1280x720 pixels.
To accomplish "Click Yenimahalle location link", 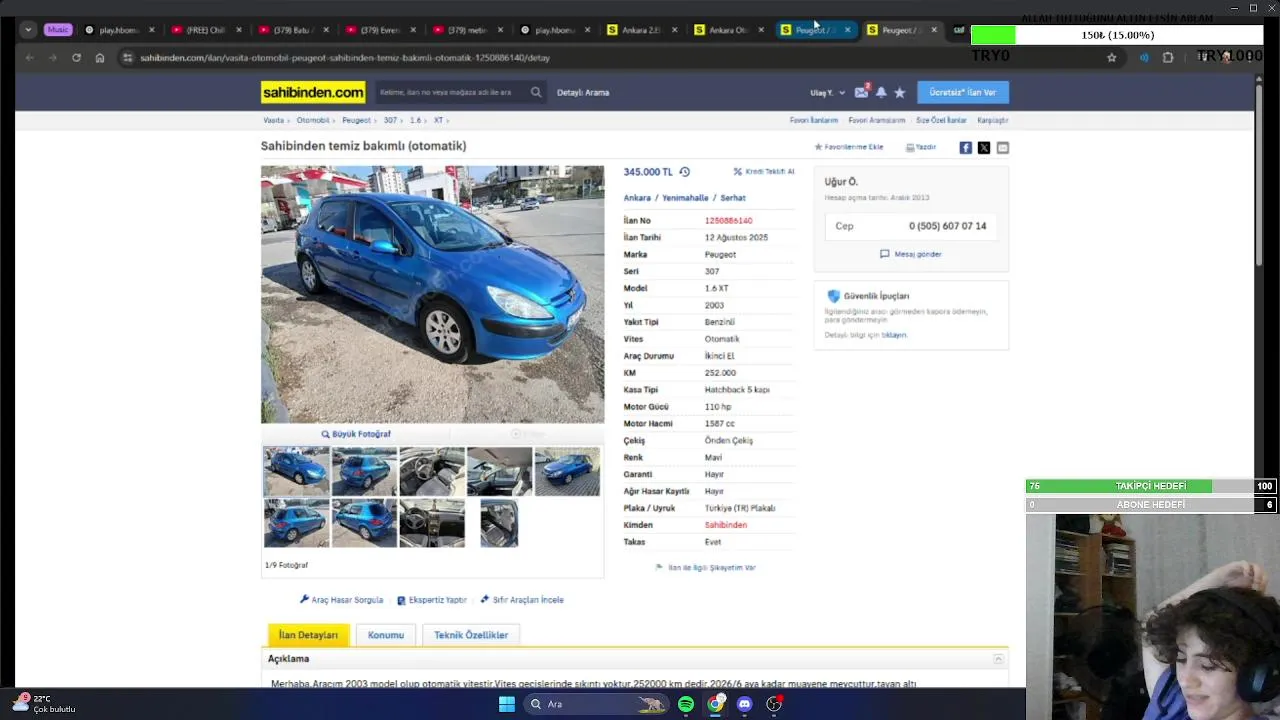I will pos(685,198).
